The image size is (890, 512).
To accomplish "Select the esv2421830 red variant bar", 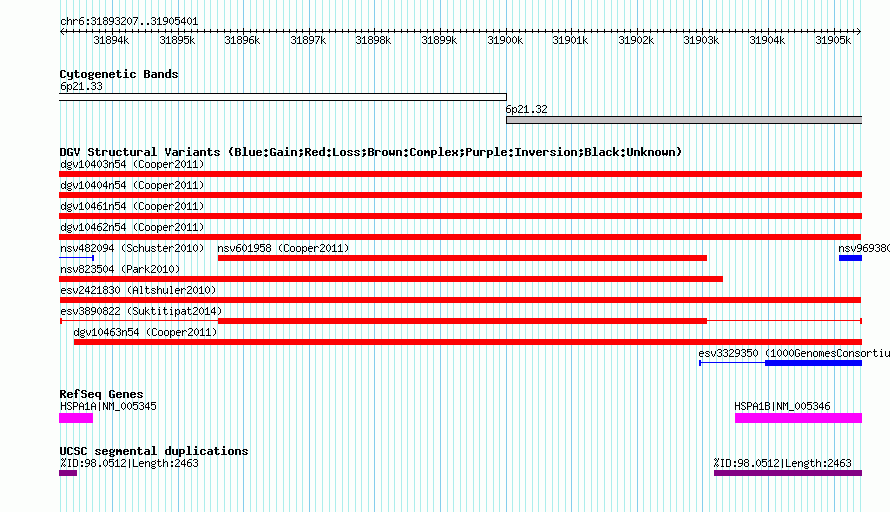I will (x=460, y=300).
